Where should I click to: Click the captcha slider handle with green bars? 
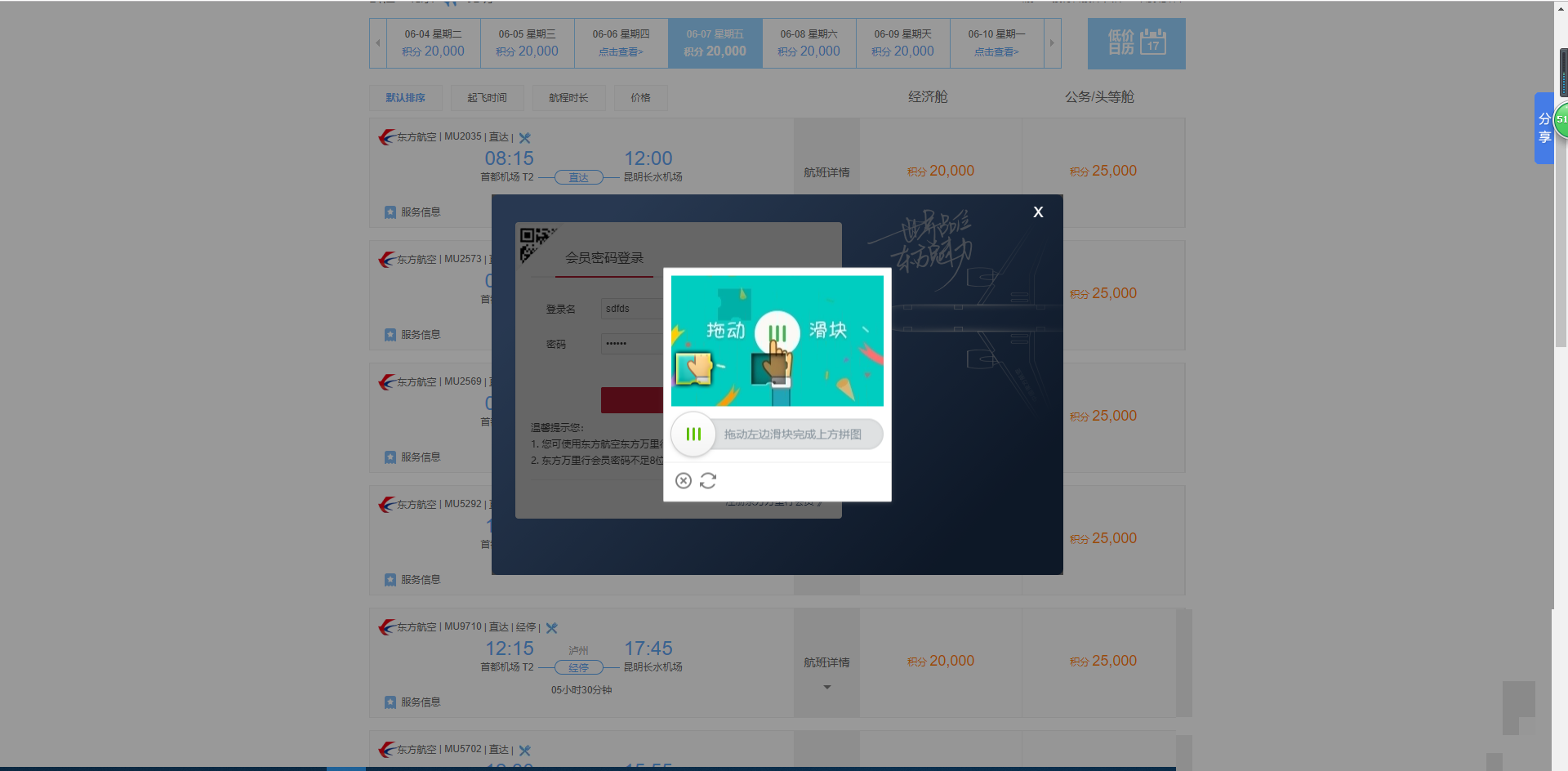(x=693, y=435)
